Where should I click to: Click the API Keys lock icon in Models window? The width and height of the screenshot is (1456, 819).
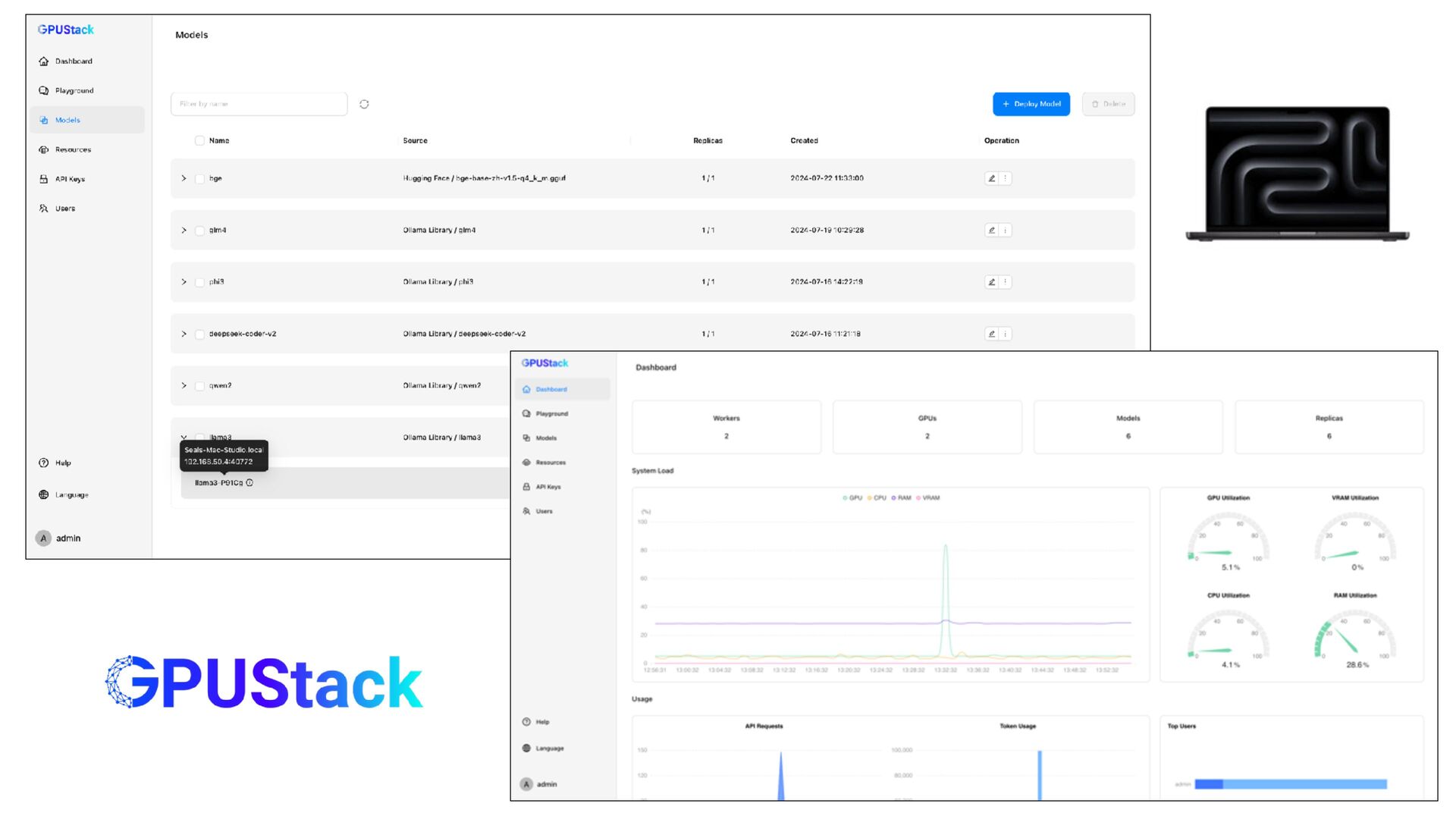pyautogui.click(x=44, y=179)
